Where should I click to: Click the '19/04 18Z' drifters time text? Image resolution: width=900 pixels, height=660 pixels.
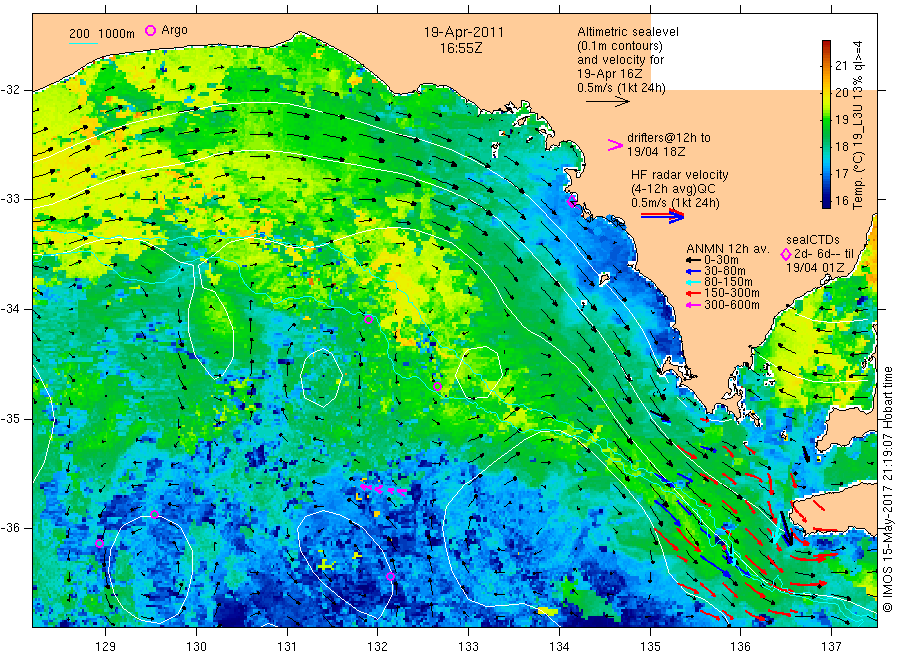pyautogui.click(x=656, y=152)
